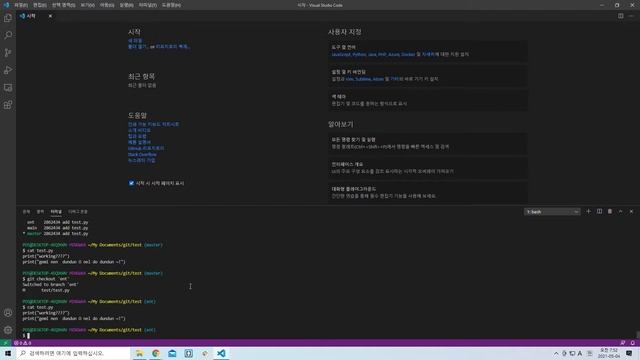
Task: Close the terminal panel
Action: (x=631, y=211)
